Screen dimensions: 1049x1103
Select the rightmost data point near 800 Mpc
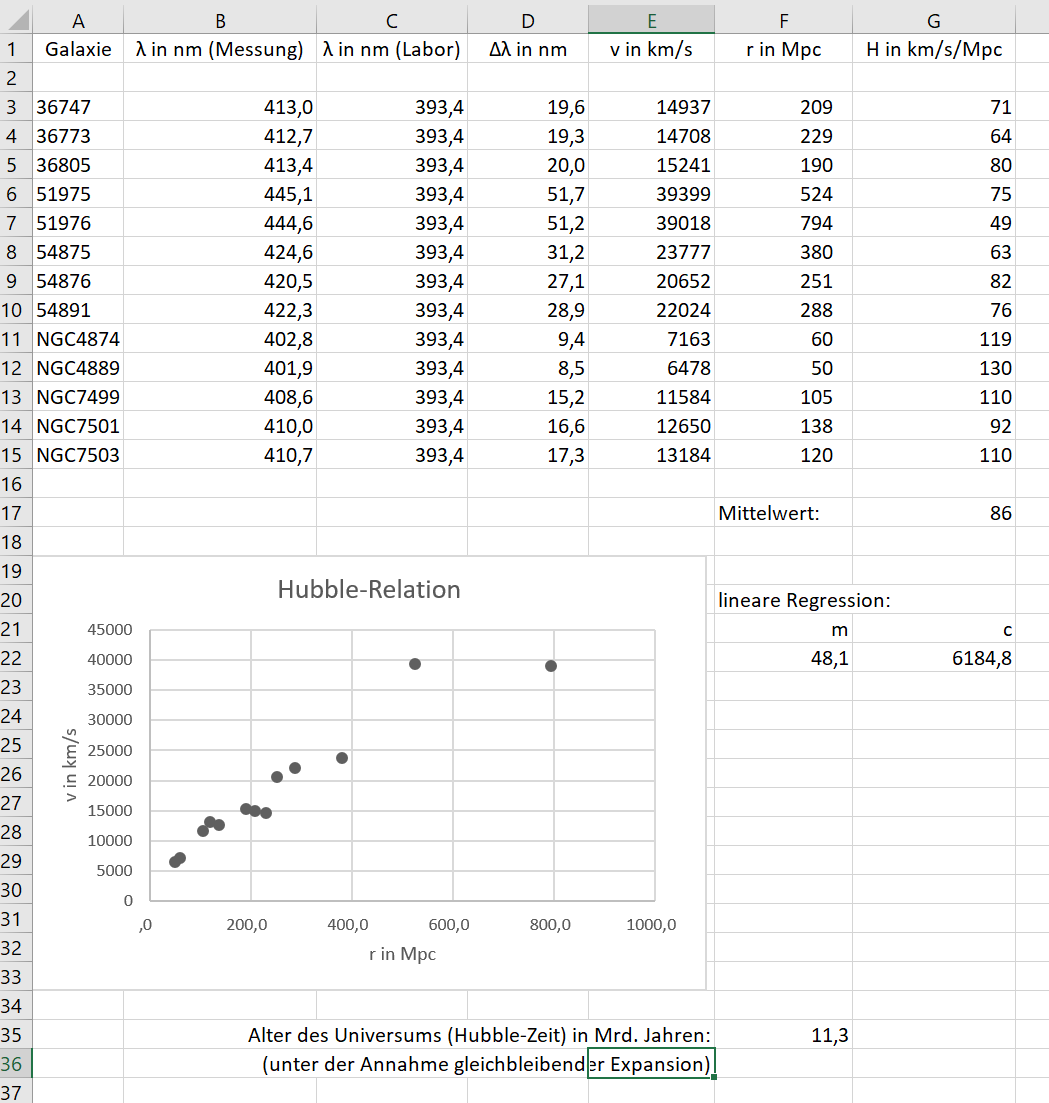pos(551,666)
